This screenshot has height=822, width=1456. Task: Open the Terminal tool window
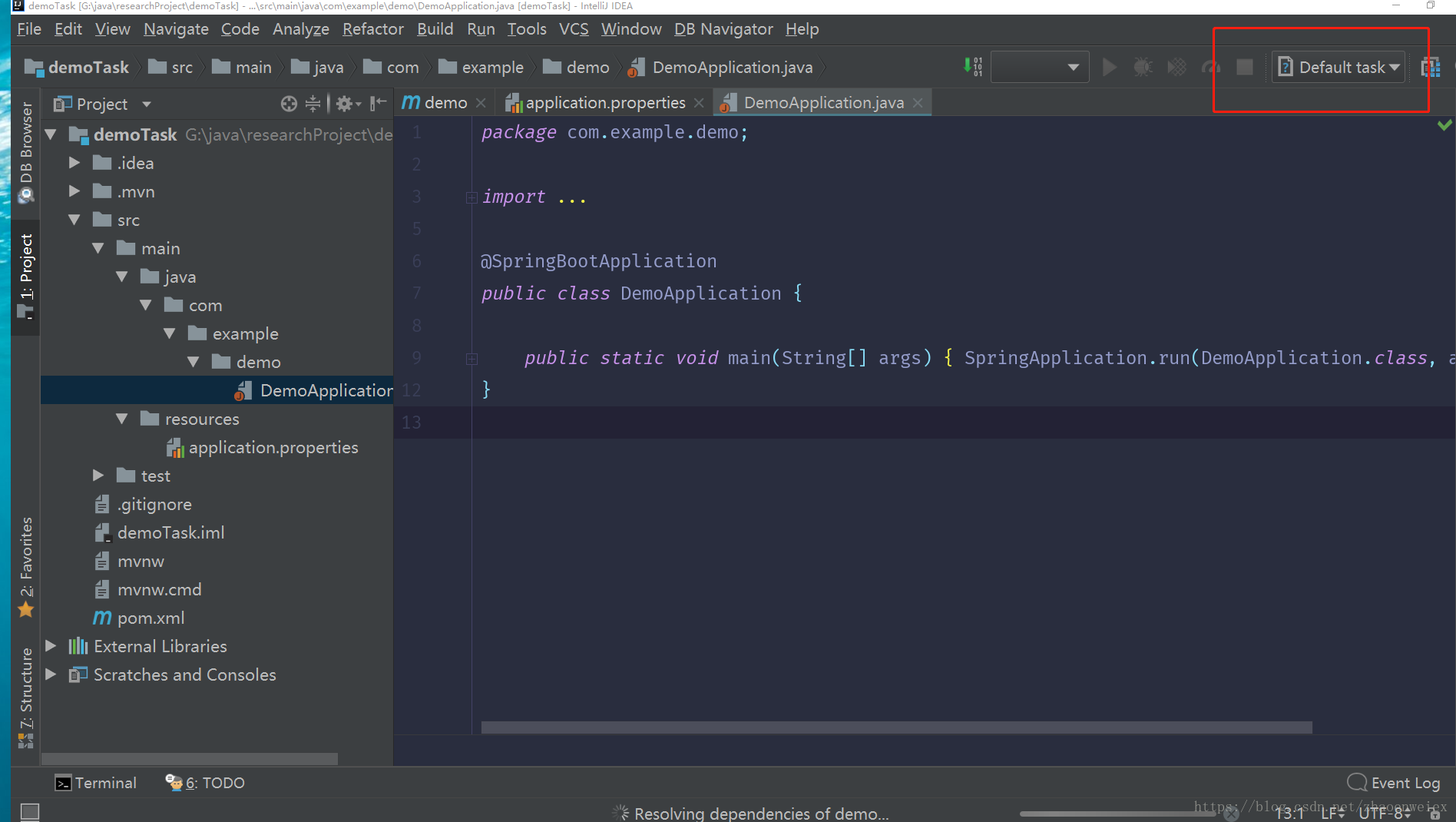(96, 783)
